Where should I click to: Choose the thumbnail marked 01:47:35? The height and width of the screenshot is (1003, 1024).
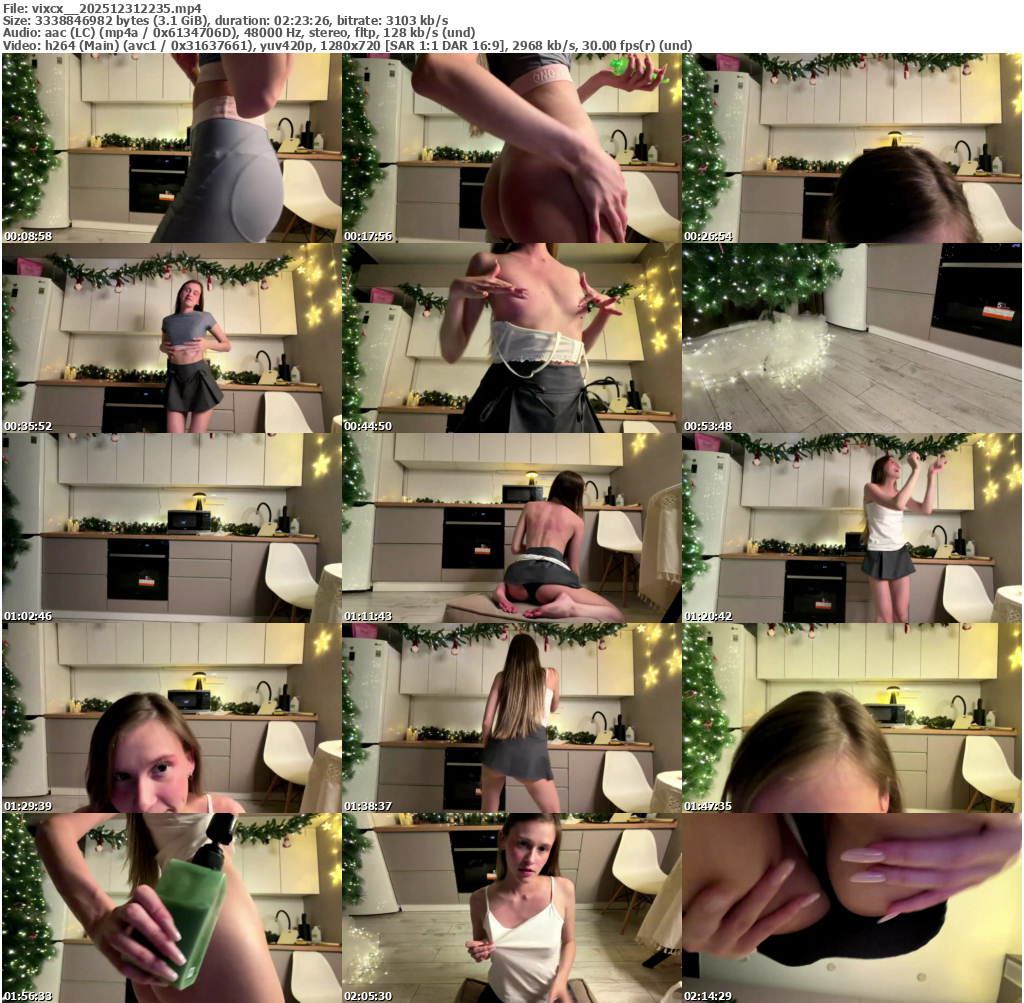(851, 718)
